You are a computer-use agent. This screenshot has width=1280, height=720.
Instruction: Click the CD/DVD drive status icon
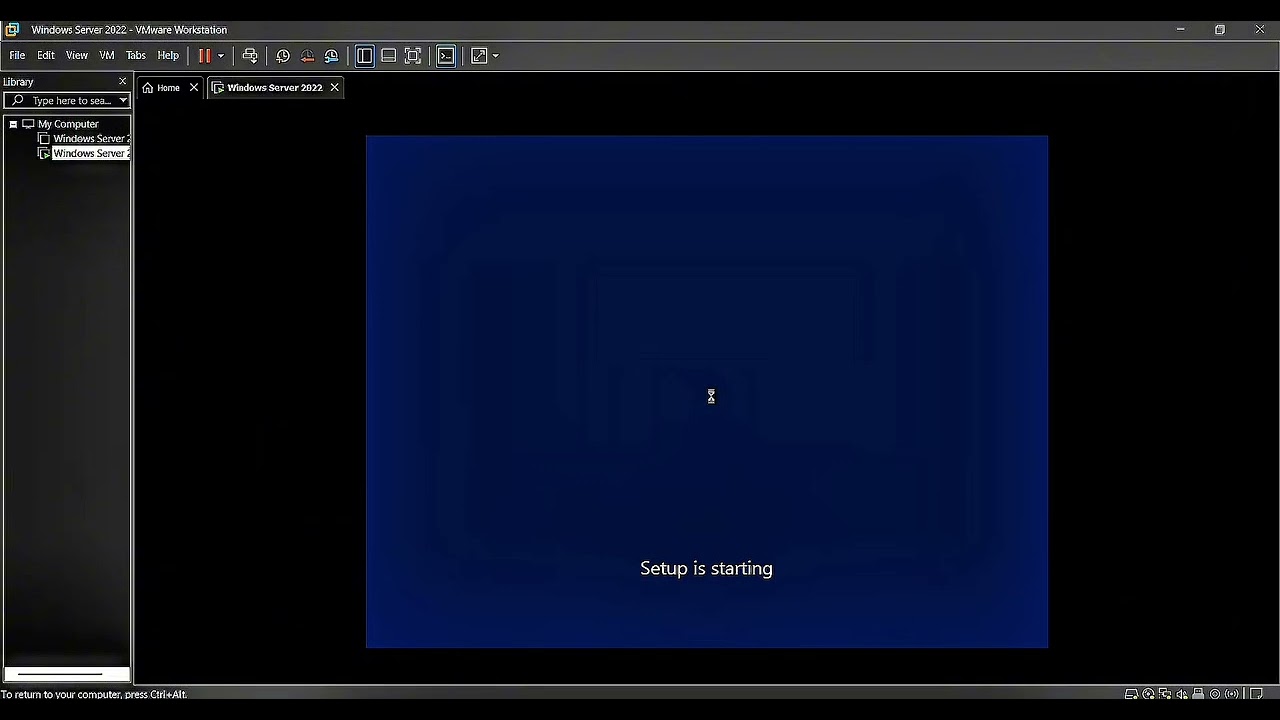pyautogui.click(x=1148, y=694)
